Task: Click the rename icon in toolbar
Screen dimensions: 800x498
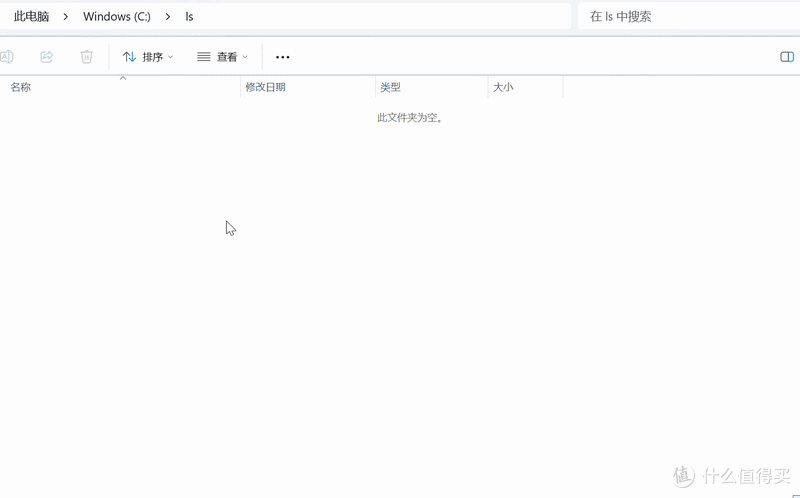Action: [x=7, y=57]
